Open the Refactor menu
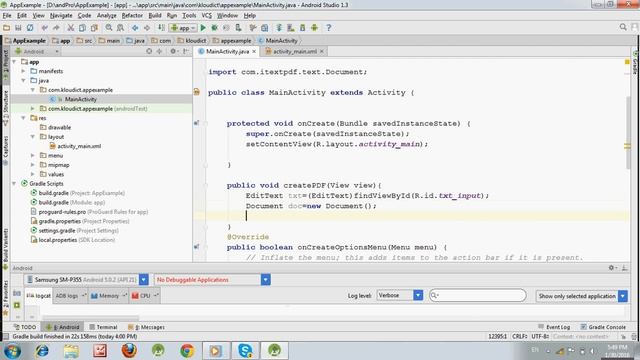The width and height of the screenshot is (640, 360). tap(132, 16)
